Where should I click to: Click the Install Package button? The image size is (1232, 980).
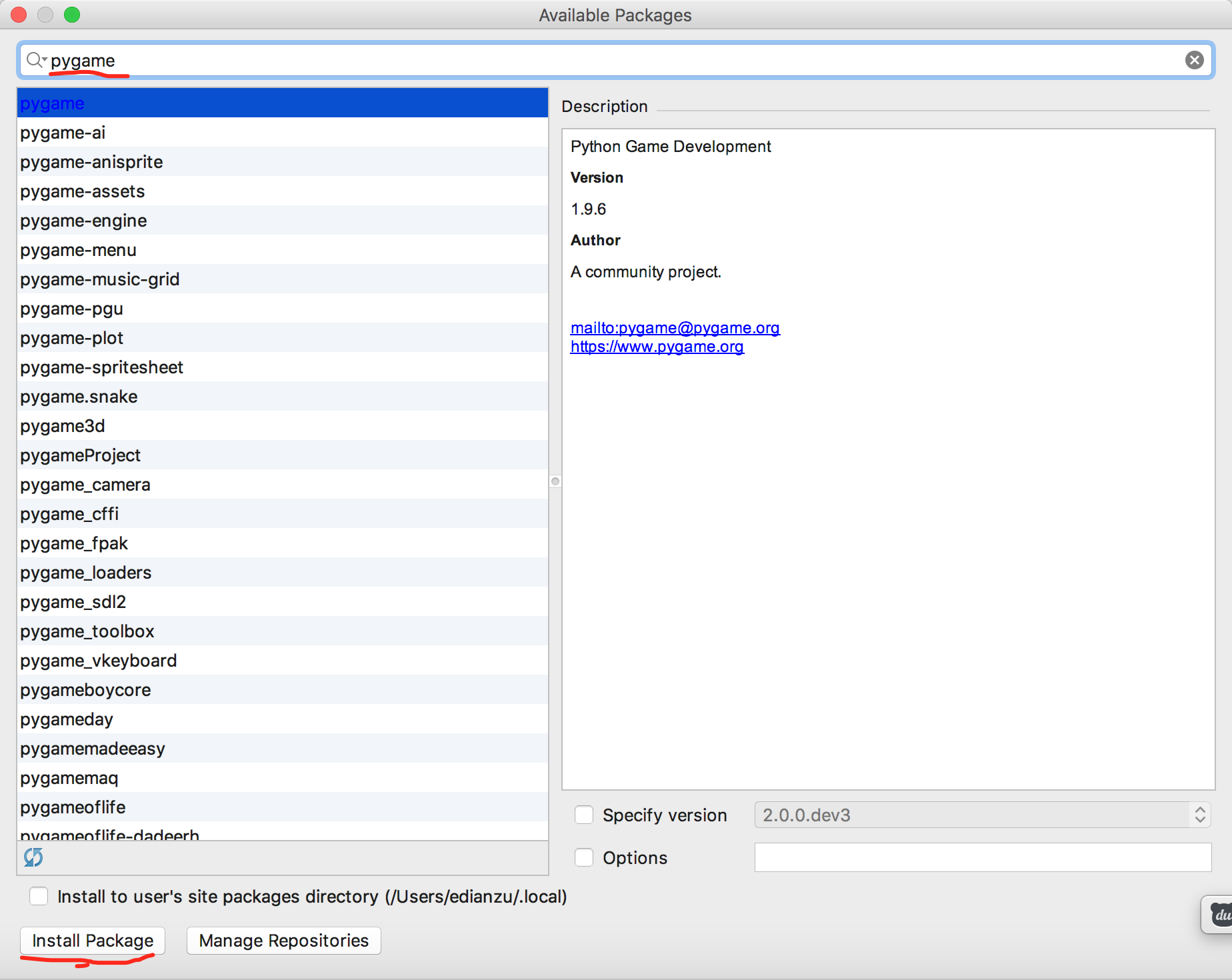click(93, 941)
